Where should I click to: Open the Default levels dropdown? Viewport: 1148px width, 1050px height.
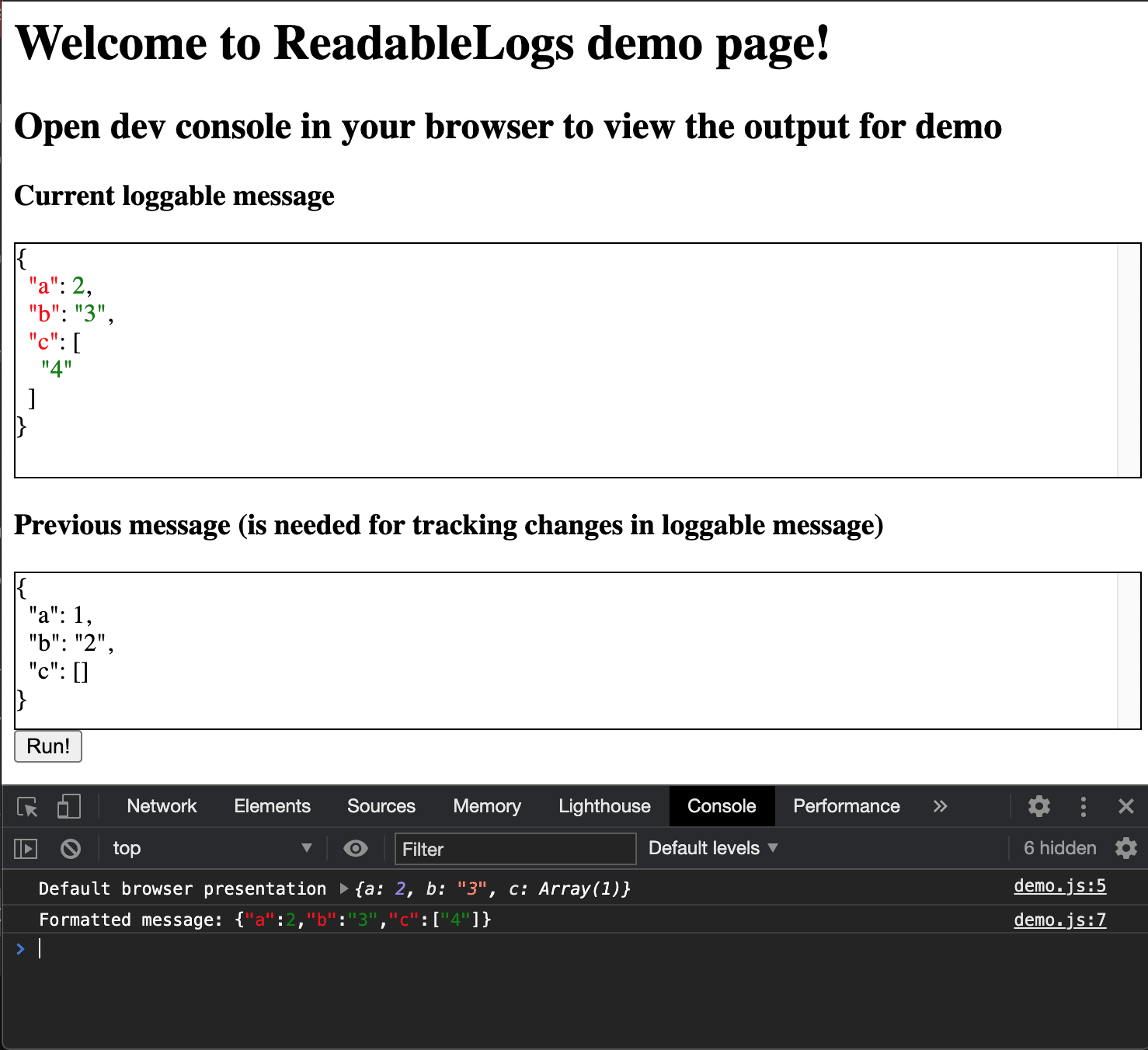click(x=713, y=848)
